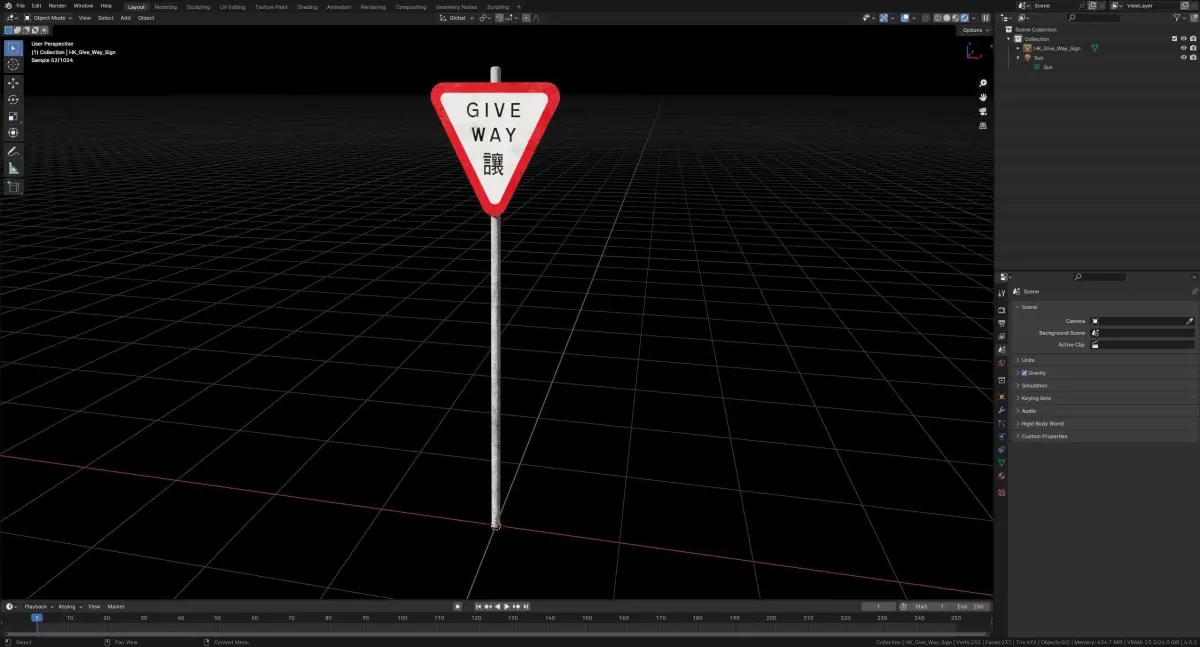This screenshot has height=647, width=1200.
Task: Switch to Rendered viewport shading
Action: pyautogui.click(x=964, y=18)
